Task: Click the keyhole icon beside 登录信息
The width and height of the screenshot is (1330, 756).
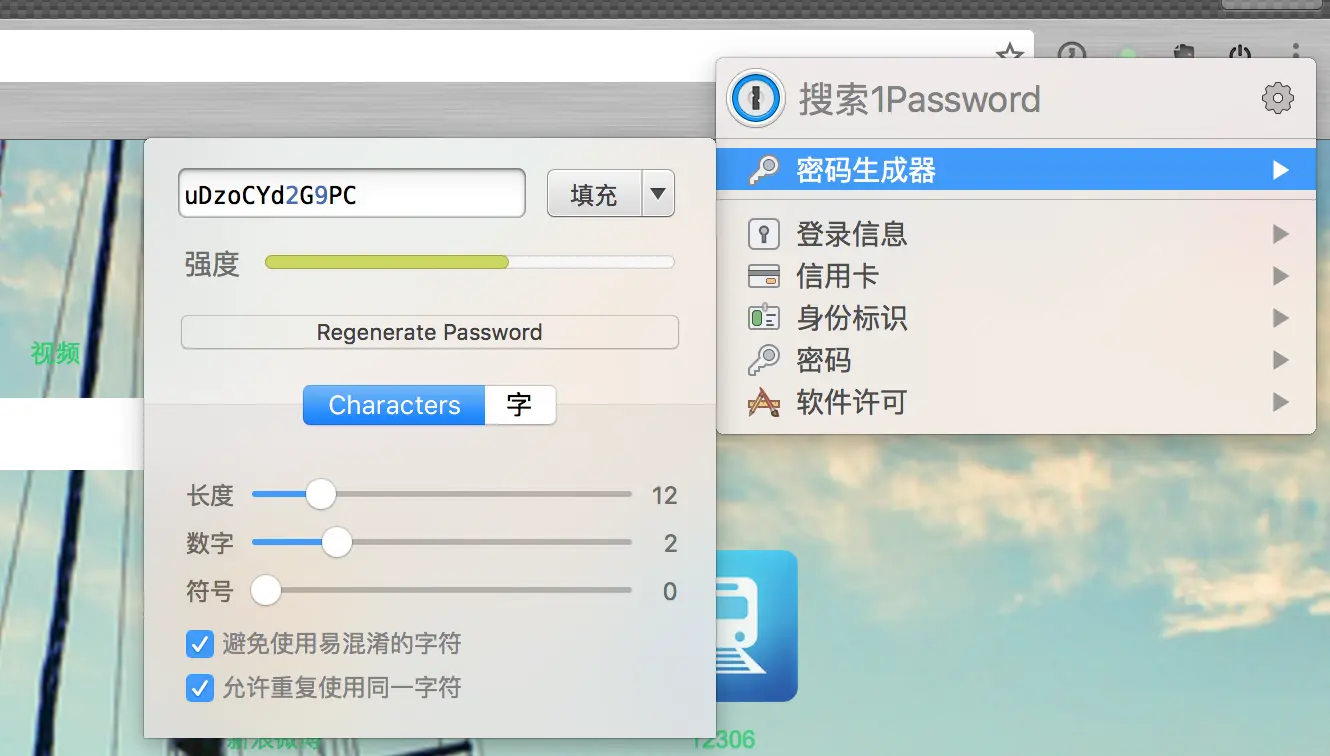Action: point(764,235)
